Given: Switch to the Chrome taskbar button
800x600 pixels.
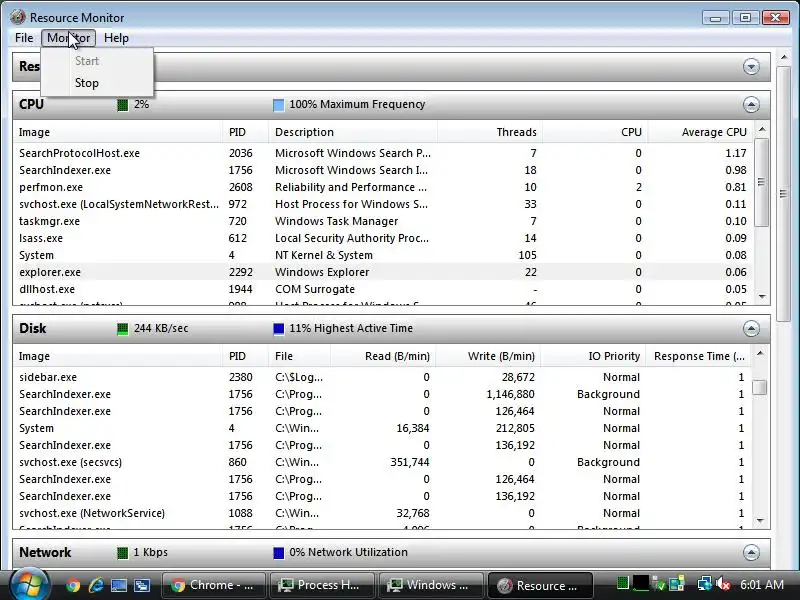Looking at the screenshot, I should (213, 585).
